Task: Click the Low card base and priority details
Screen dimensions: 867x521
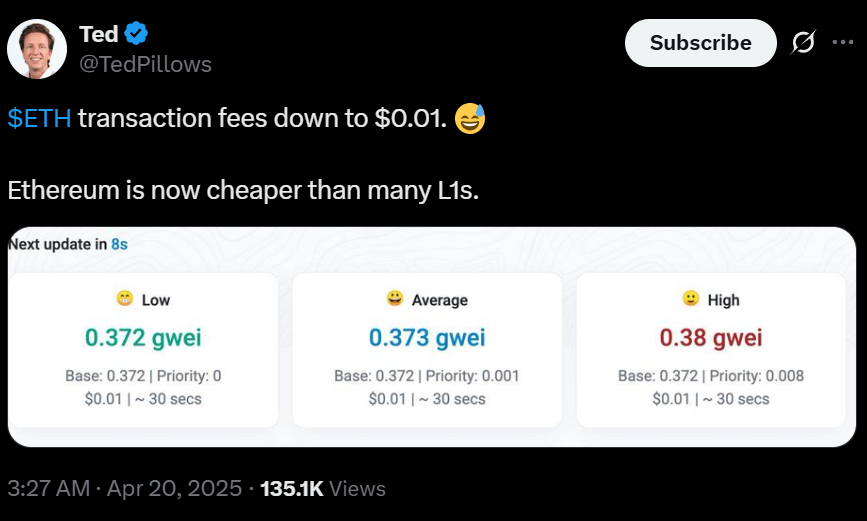Action: pos(143,376)
